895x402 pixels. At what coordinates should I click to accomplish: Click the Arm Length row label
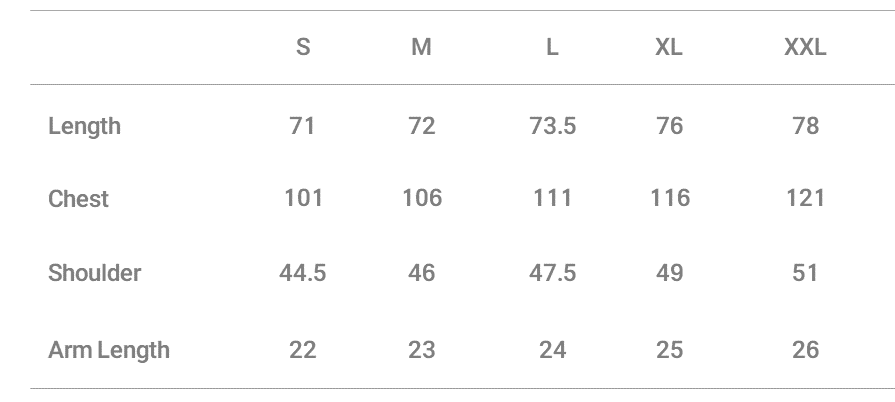coord(109,350)
